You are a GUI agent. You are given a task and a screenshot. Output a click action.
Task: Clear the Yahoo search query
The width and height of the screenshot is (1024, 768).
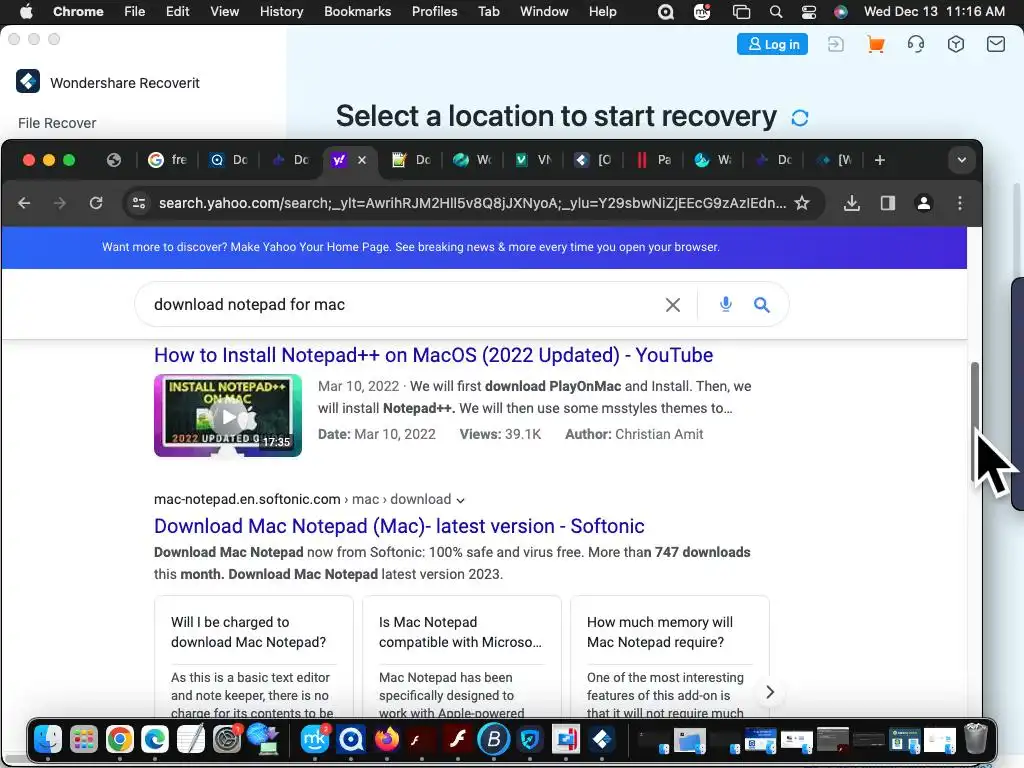[673, 304]
